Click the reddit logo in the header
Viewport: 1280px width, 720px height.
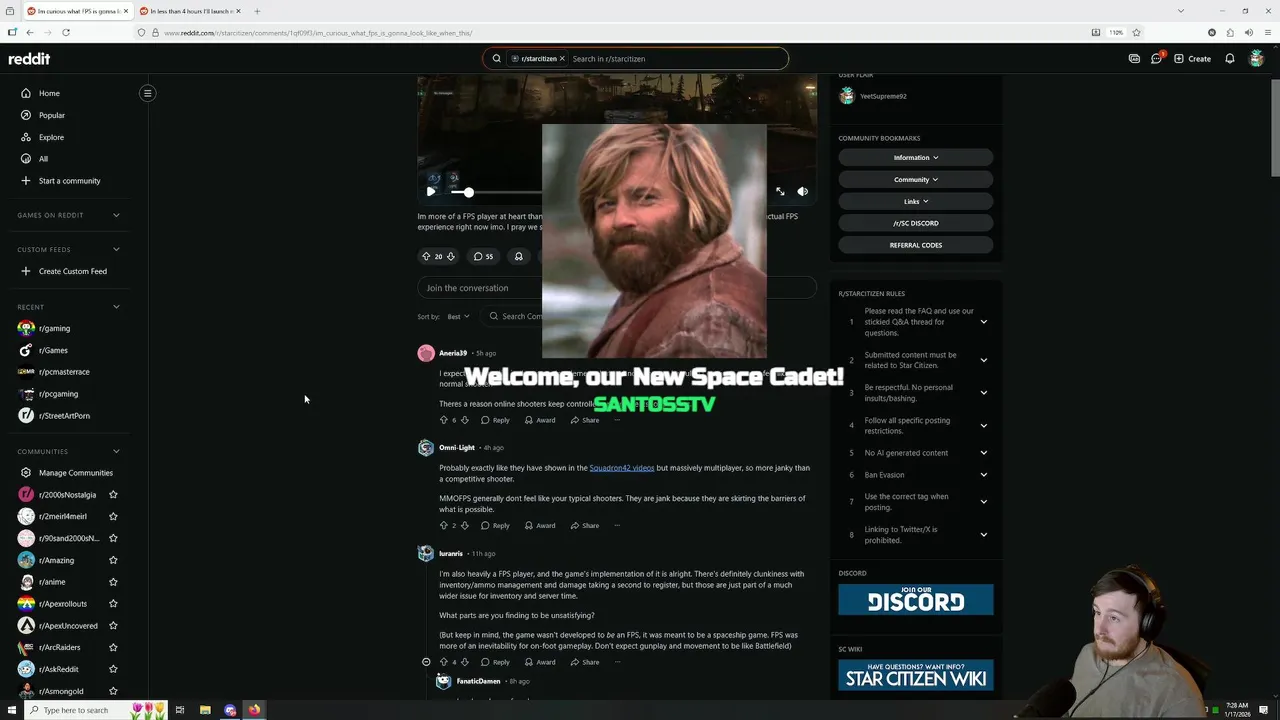tap(29, 59)
